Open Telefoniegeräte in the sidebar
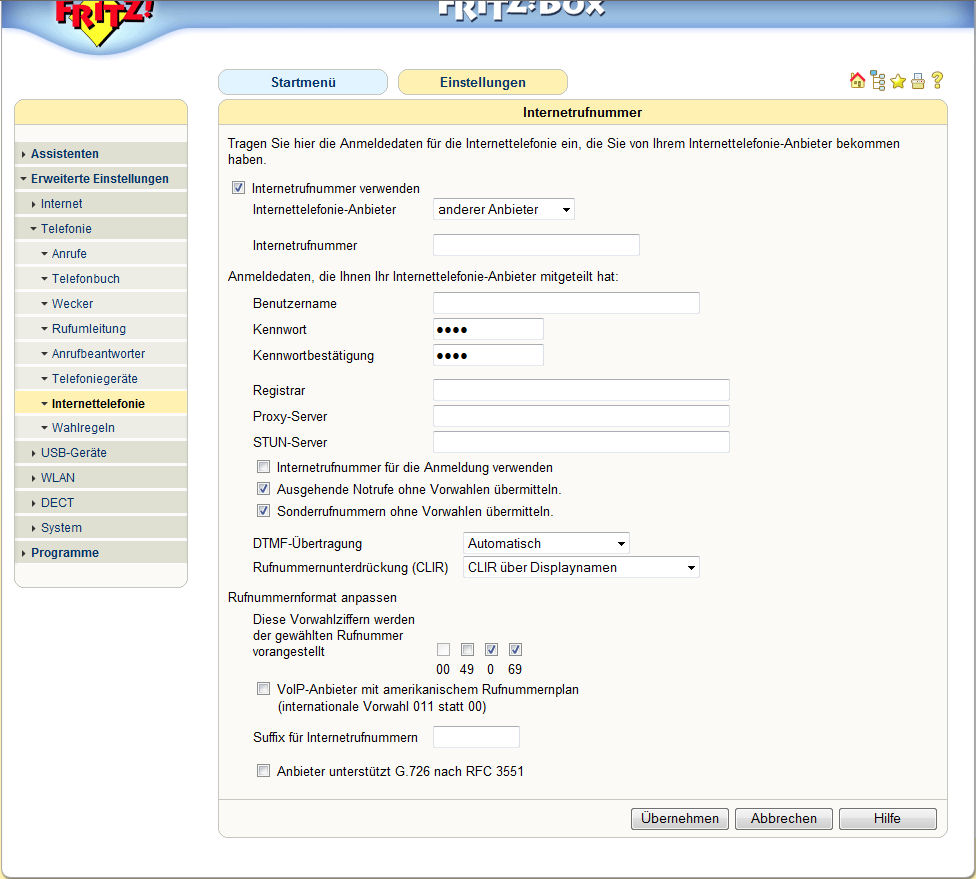 (x=101, y=378)
